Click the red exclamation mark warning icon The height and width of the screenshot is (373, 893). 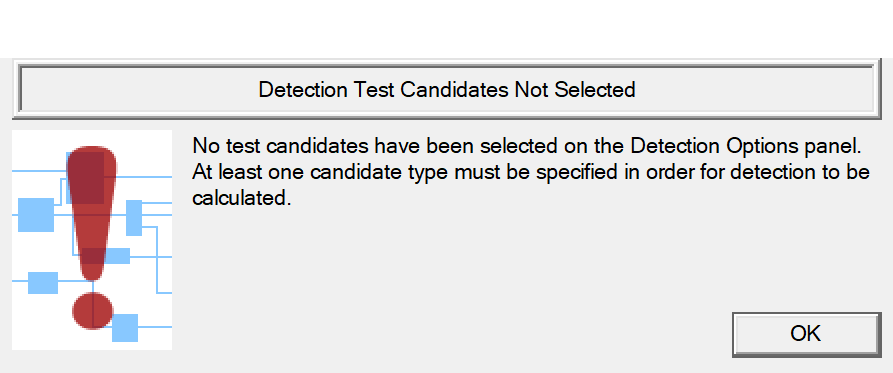tap(92, 237)
